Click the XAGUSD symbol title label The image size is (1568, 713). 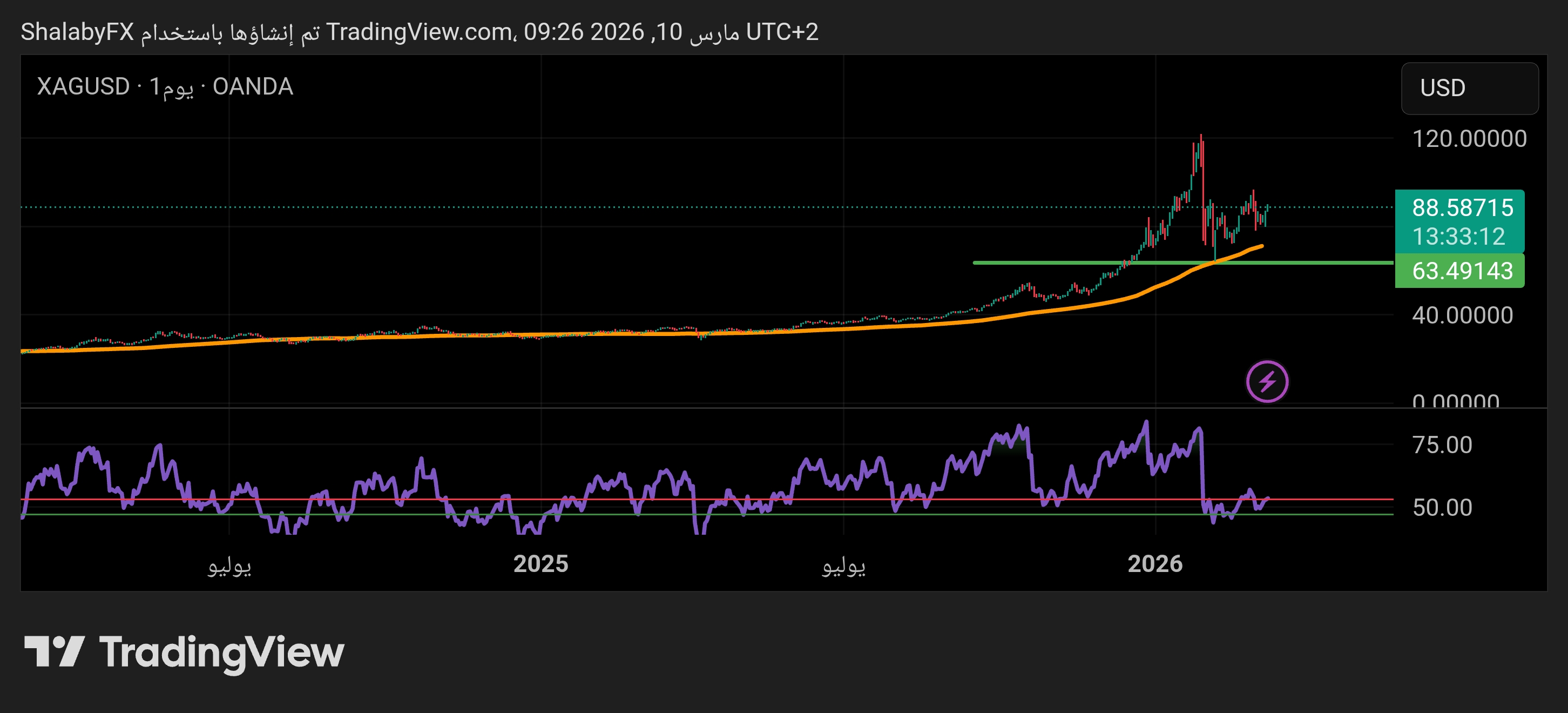pyautogui.click(x=83, y=86)
